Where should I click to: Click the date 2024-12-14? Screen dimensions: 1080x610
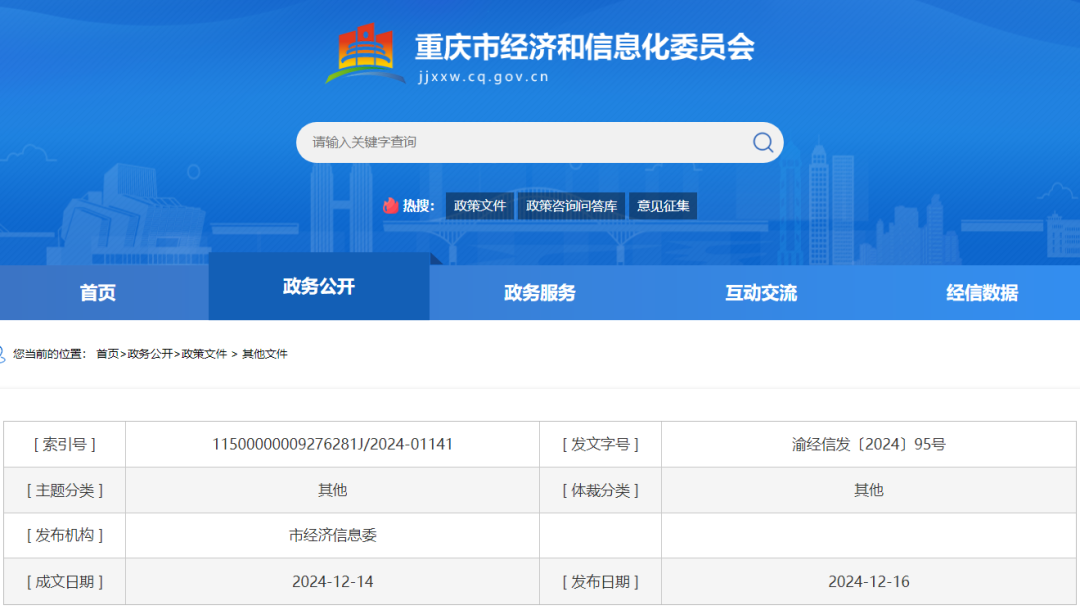[332, 582]
